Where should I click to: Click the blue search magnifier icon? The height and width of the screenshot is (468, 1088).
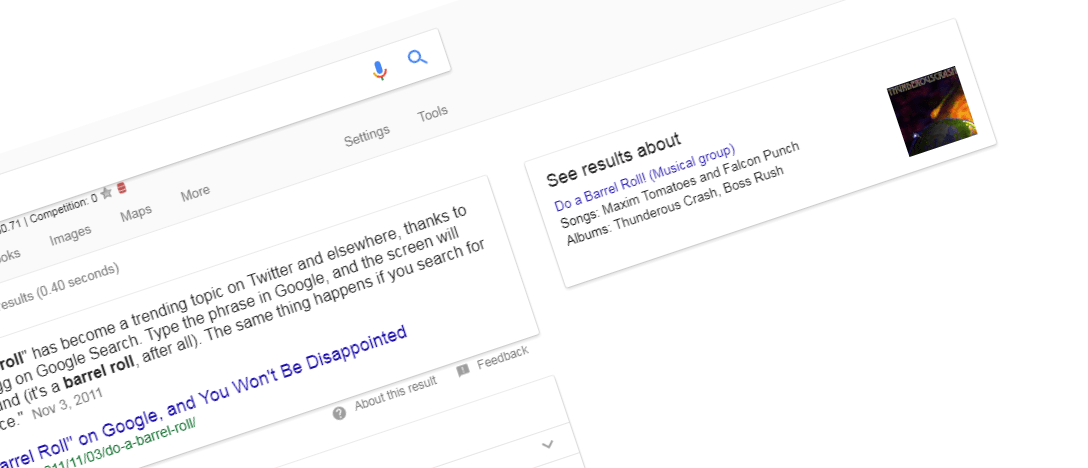click(x=417, y=58)
